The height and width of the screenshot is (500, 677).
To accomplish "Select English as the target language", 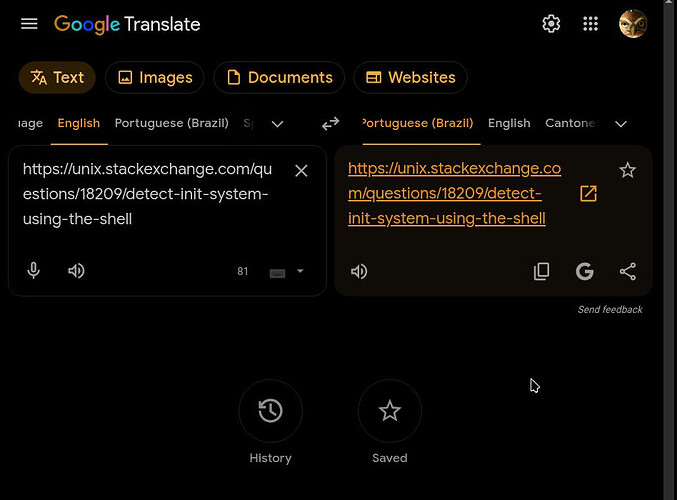I will click(509, 123).
